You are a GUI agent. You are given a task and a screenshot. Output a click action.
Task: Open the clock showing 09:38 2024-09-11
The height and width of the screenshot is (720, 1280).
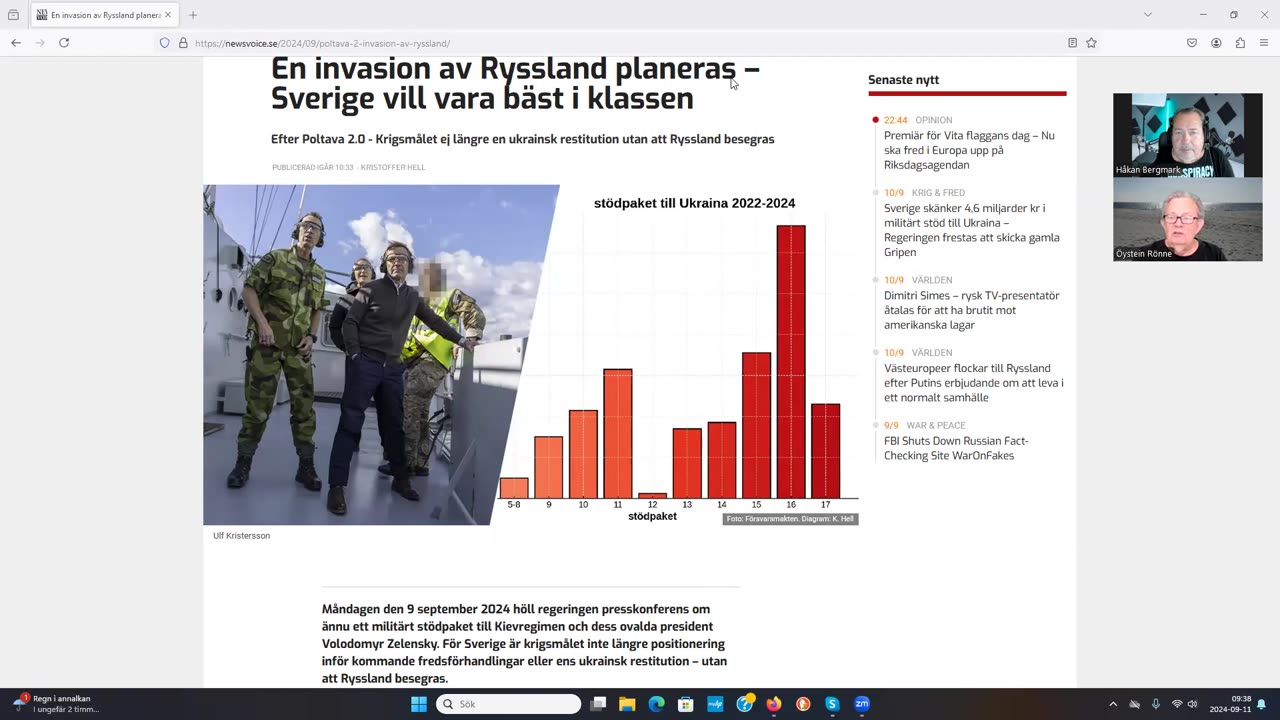(1230, 704)
